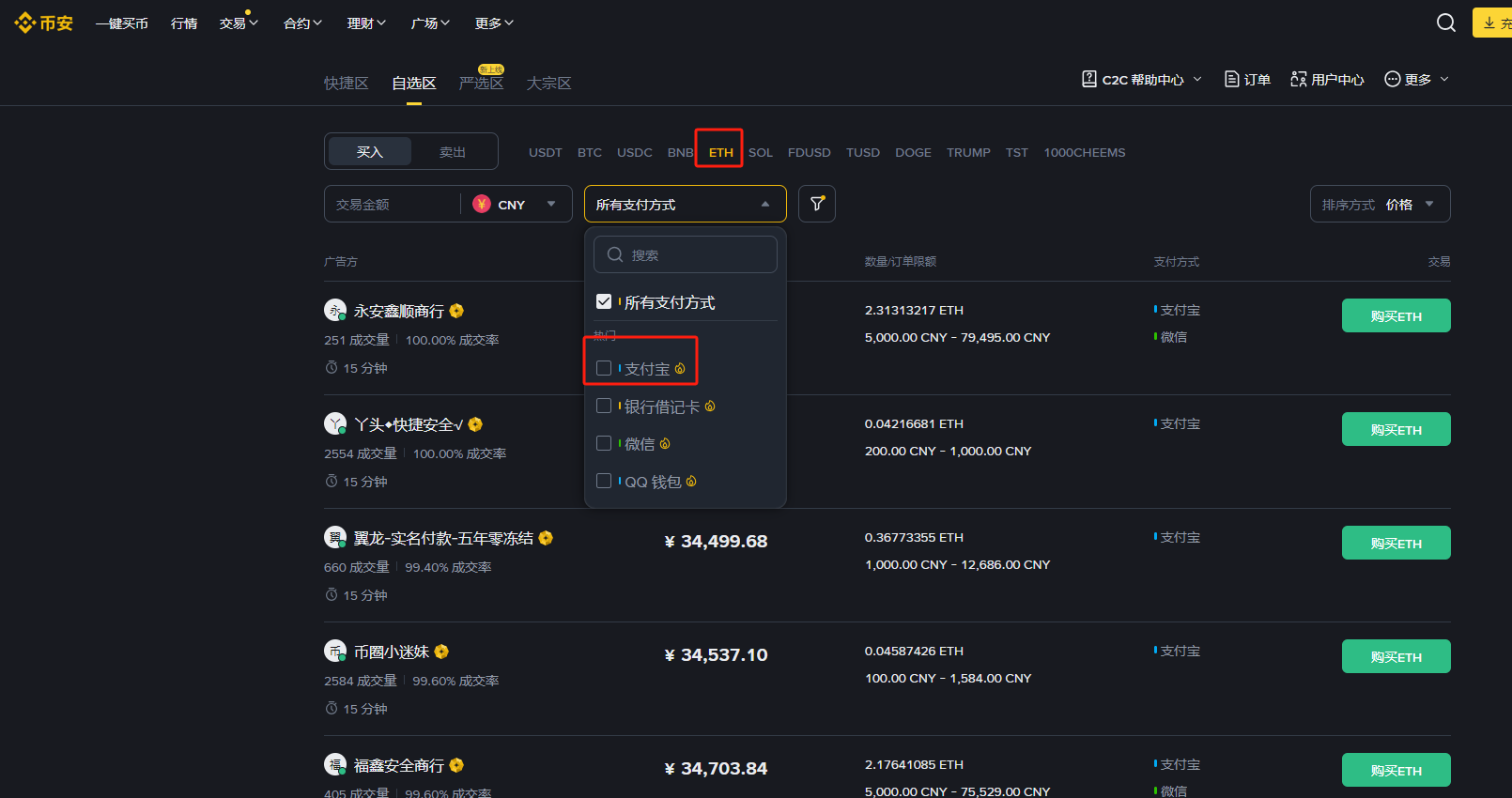Buy ETH from 币圈小迷妹
1512x798 pixels.
(1396, 656)
